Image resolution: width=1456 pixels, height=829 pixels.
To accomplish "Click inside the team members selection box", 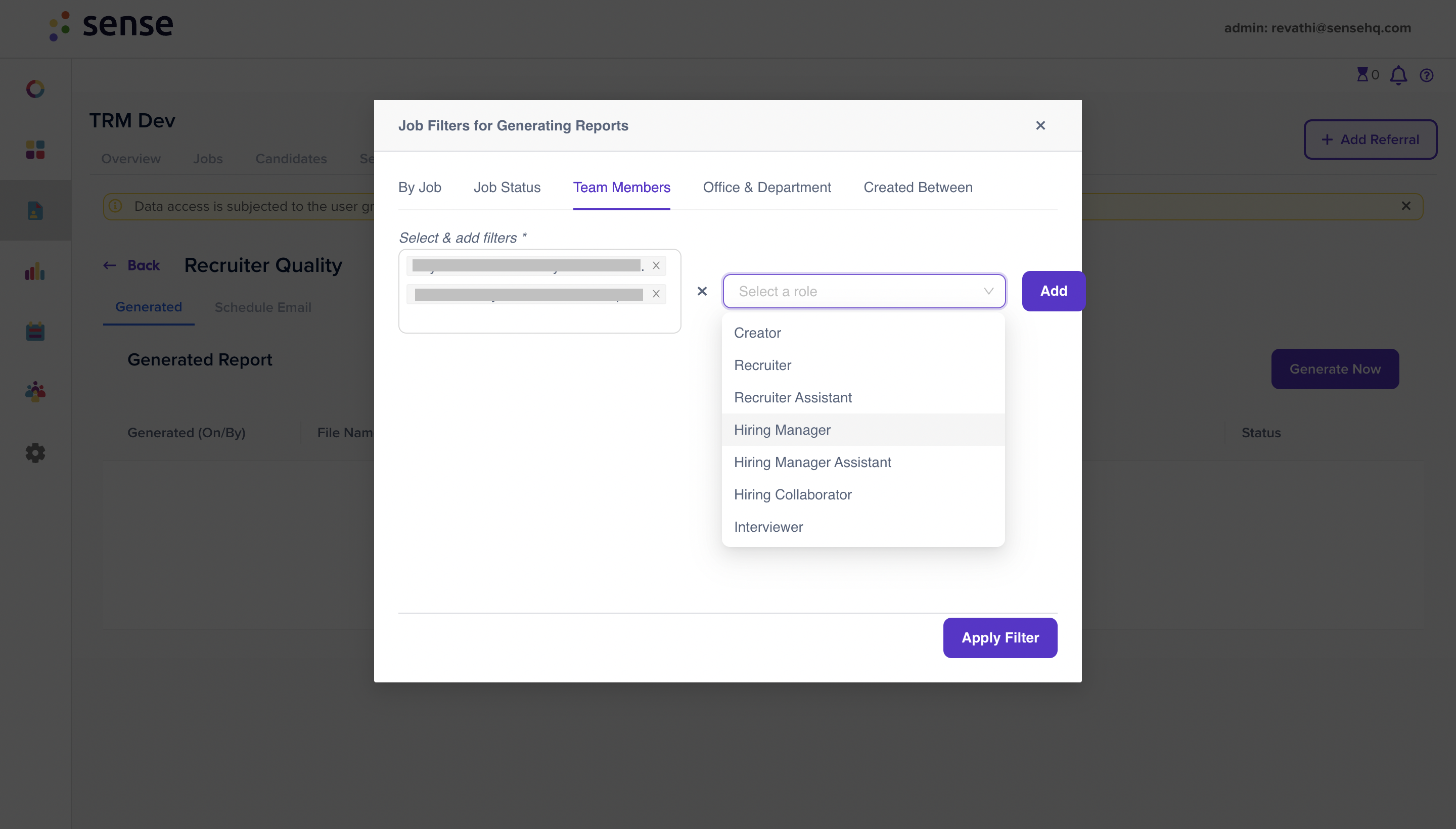I will click(x=539, y=318).
